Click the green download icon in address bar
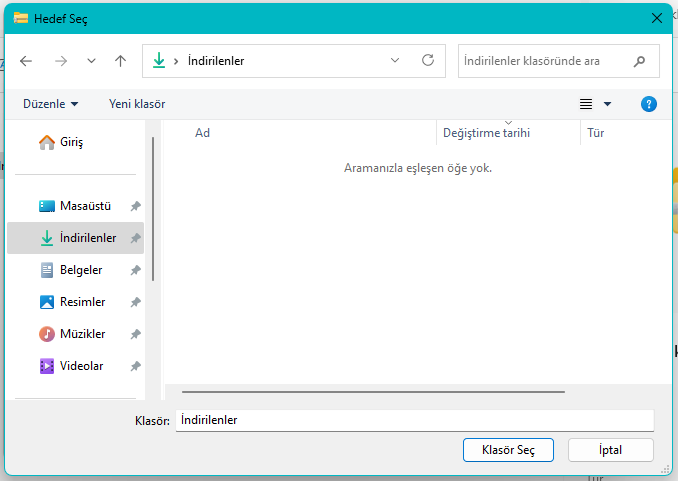Image resolution: width=678 pixels, height=481 pixels. (x=159, y=61)
